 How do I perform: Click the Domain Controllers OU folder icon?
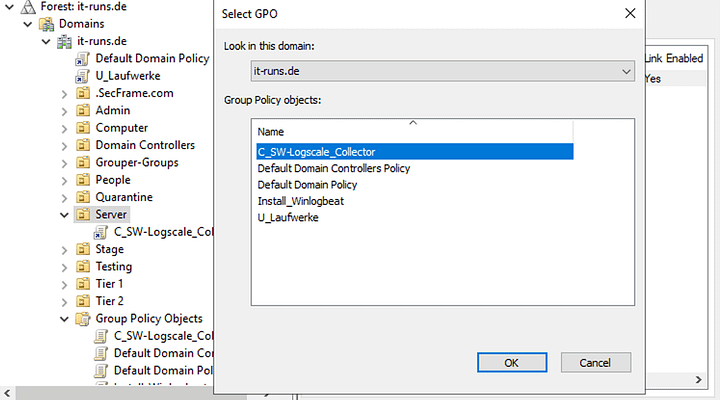(82, 145)
